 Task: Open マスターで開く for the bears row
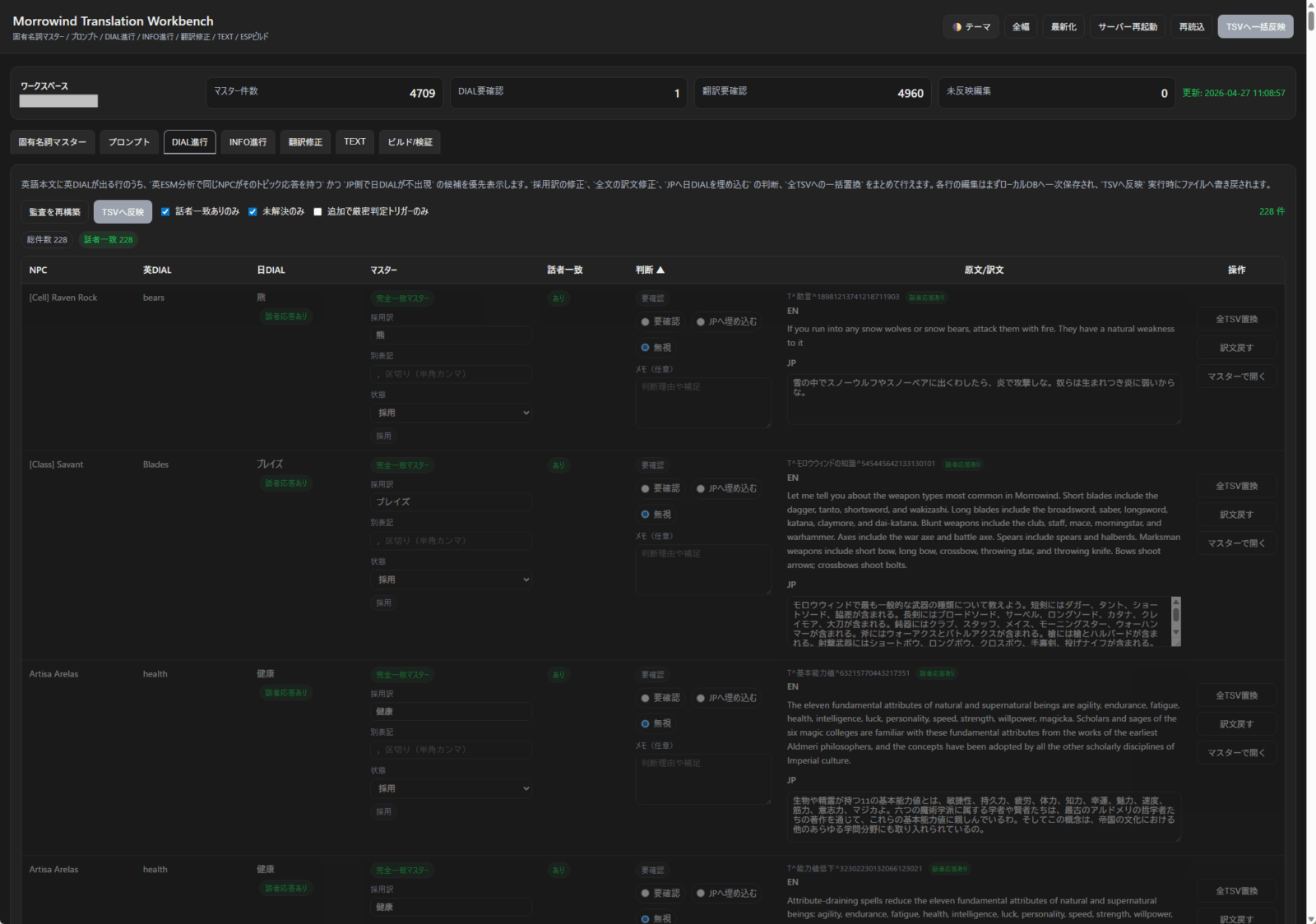[1236, 377]
